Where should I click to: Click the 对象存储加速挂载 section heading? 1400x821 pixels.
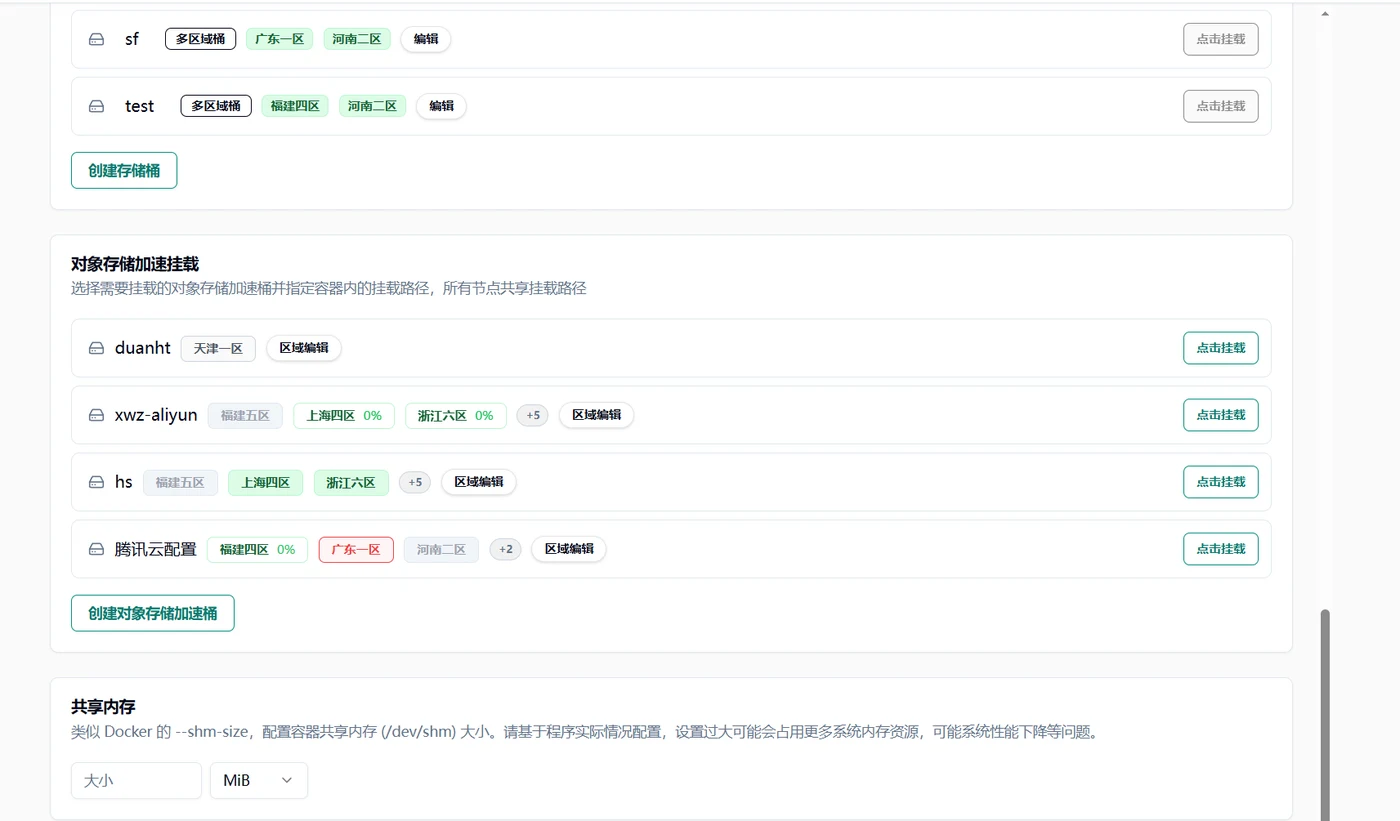click(135, 264)
